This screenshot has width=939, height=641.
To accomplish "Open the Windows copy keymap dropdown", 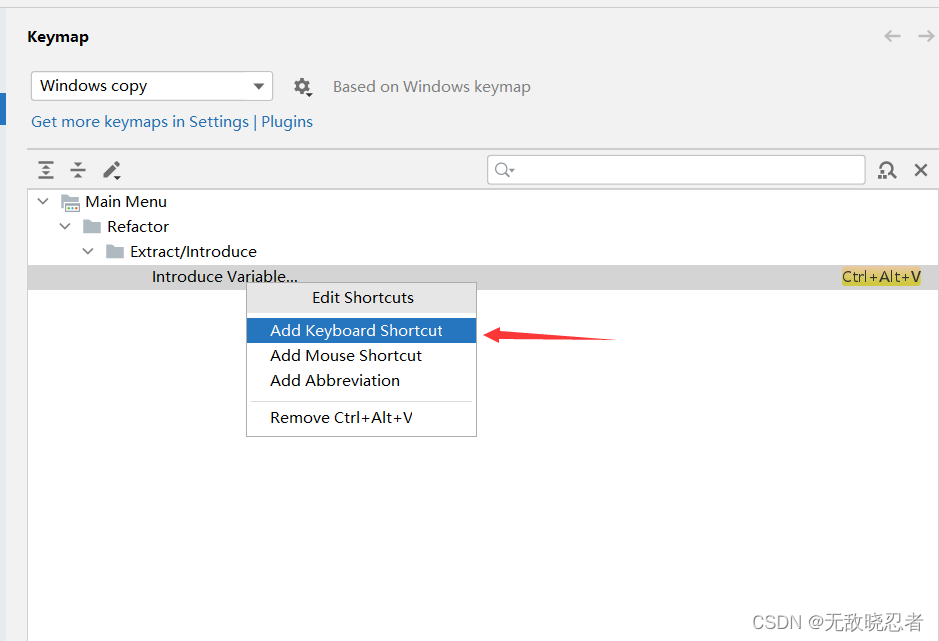I will pyautogui.click(x=152, y=86).
